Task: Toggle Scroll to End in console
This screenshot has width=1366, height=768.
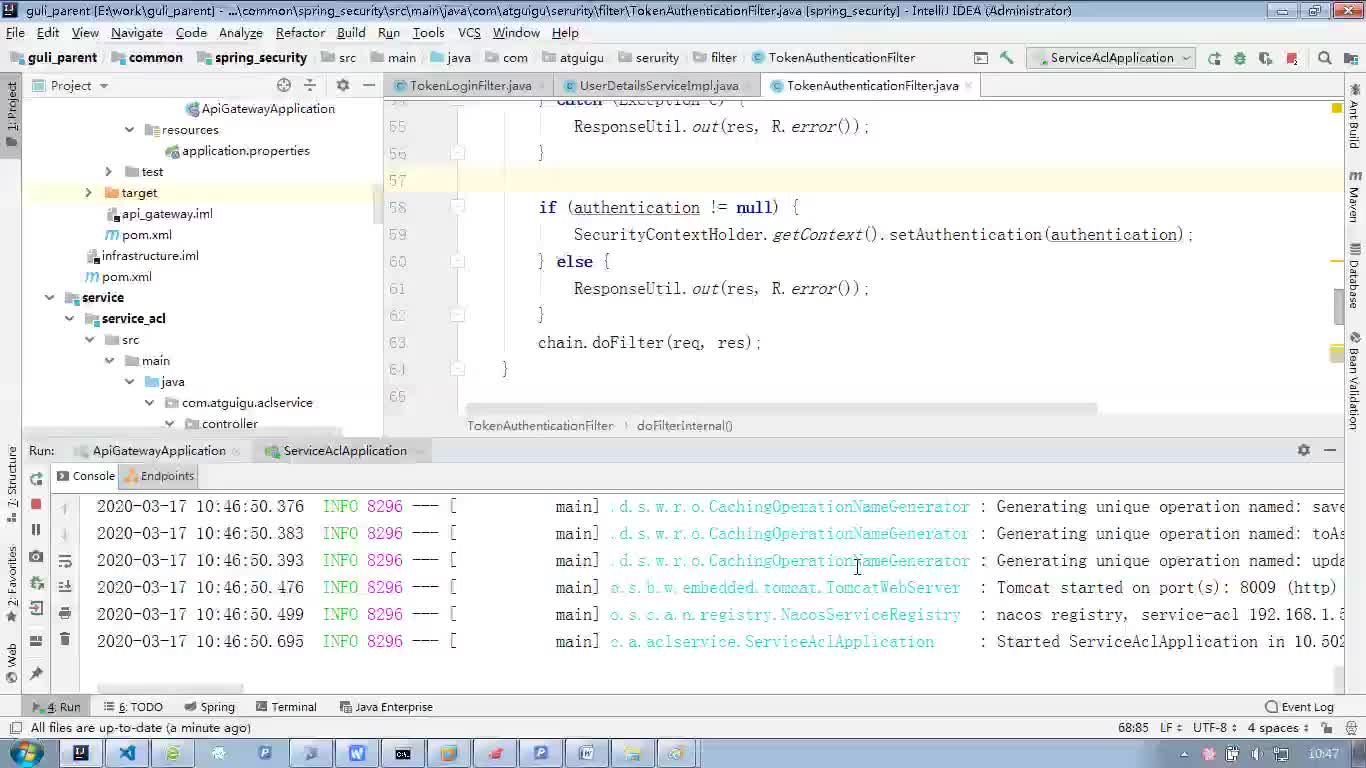Action: (x=65, y=587)
